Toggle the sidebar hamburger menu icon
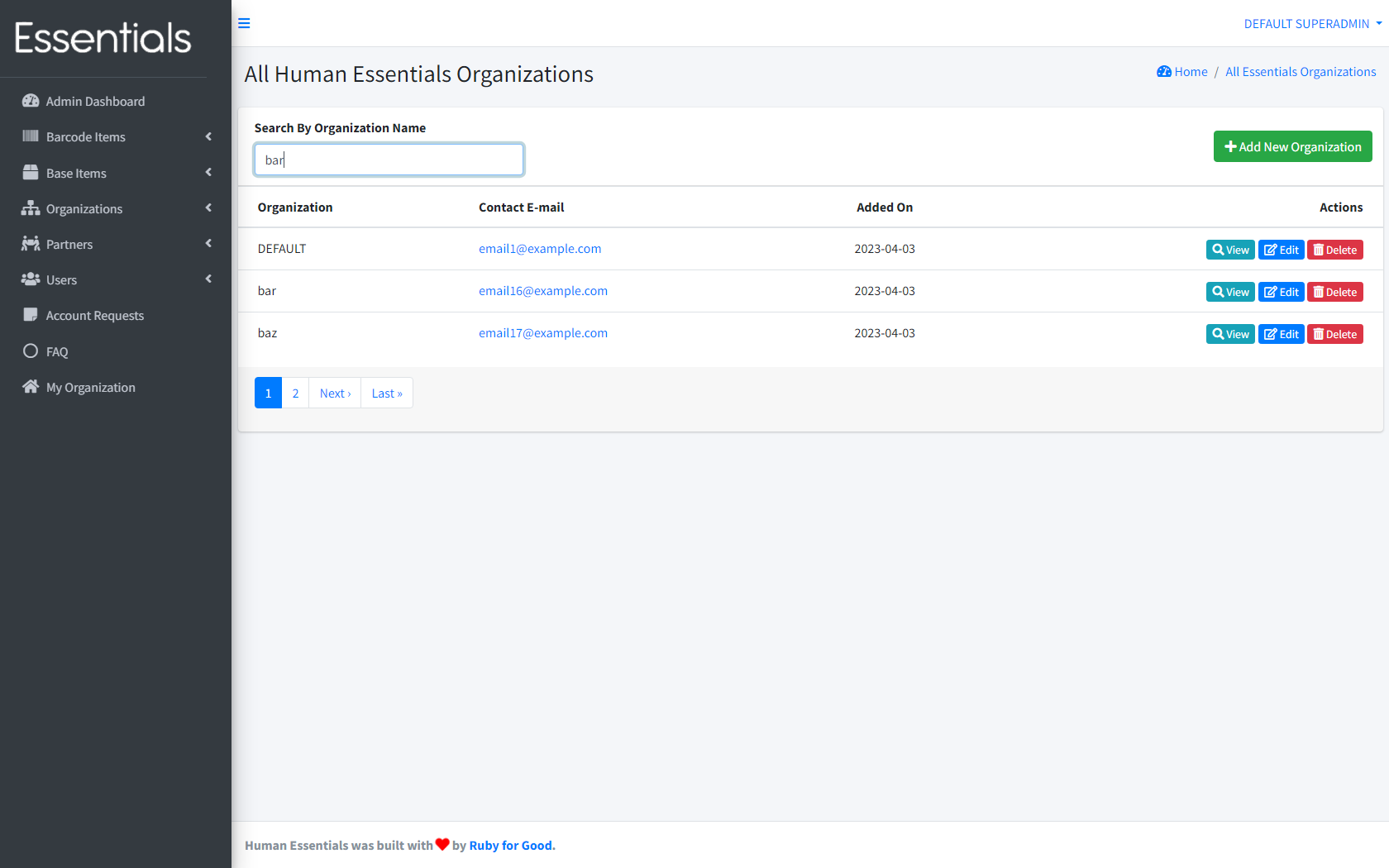This screenshot has width=1389, height=868. click(244, 23)
